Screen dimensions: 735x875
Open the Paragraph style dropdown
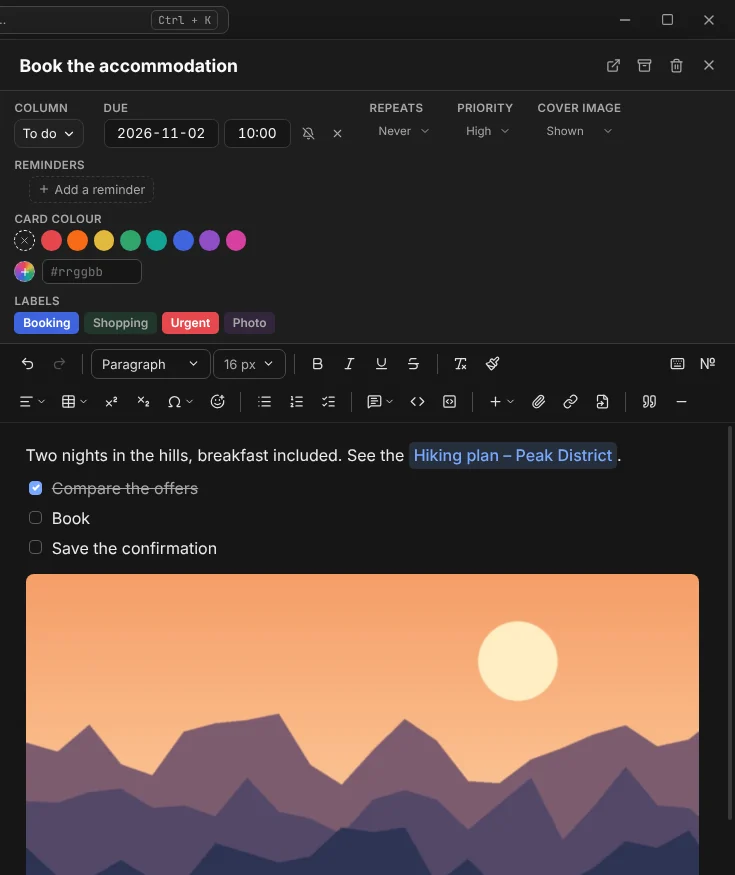pos(150,364)
